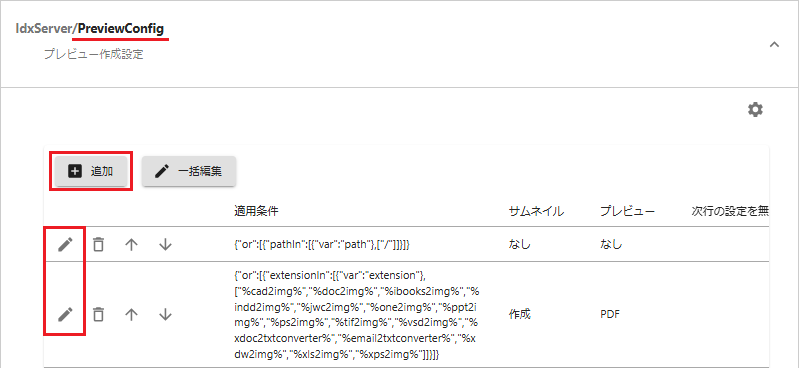799x368 pixels.
Task: Select the 適用条件 column header
Action: [x=256, y=212]
